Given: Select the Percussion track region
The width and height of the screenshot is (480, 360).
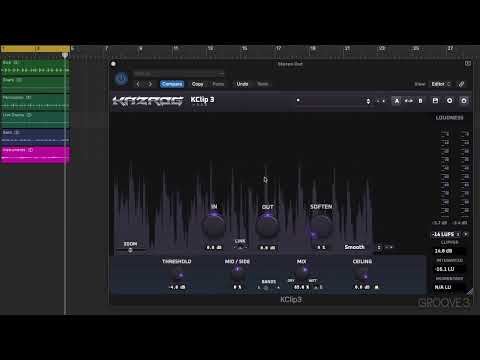Looking at the screenshot, I should (x=35, y=102).
